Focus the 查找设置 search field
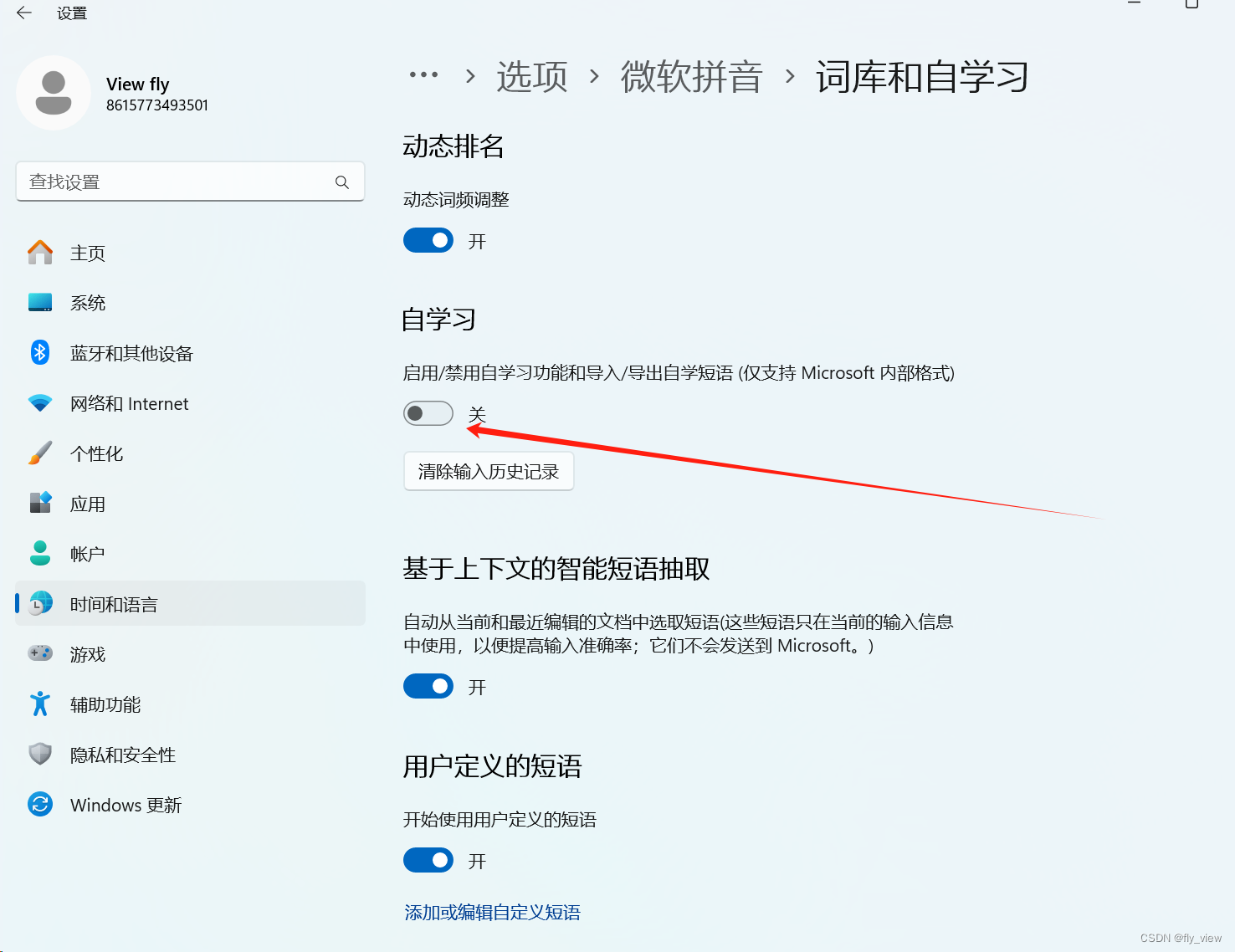Screen dimensions: 1235x952 point(191,182)
